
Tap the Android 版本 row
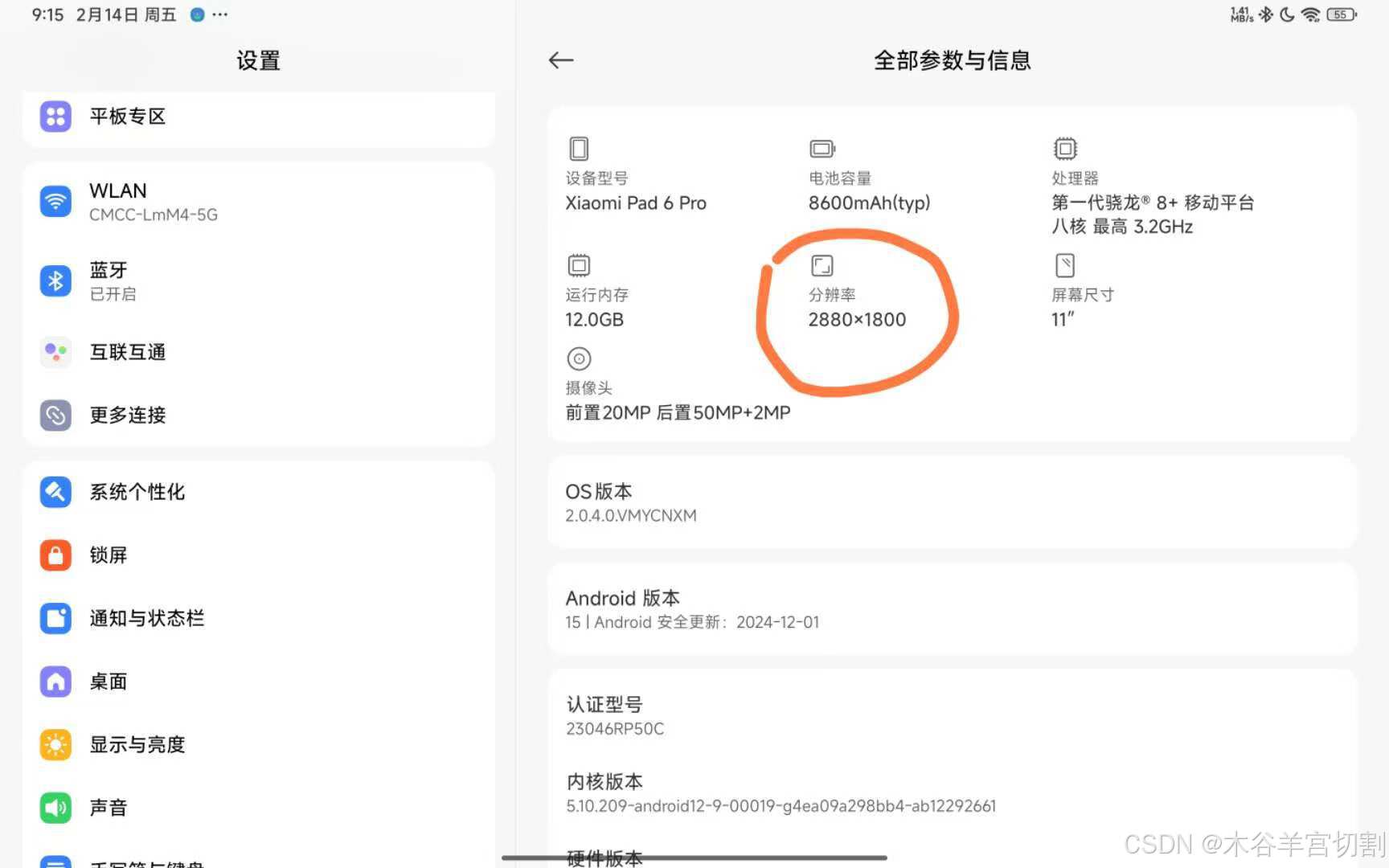953,609
